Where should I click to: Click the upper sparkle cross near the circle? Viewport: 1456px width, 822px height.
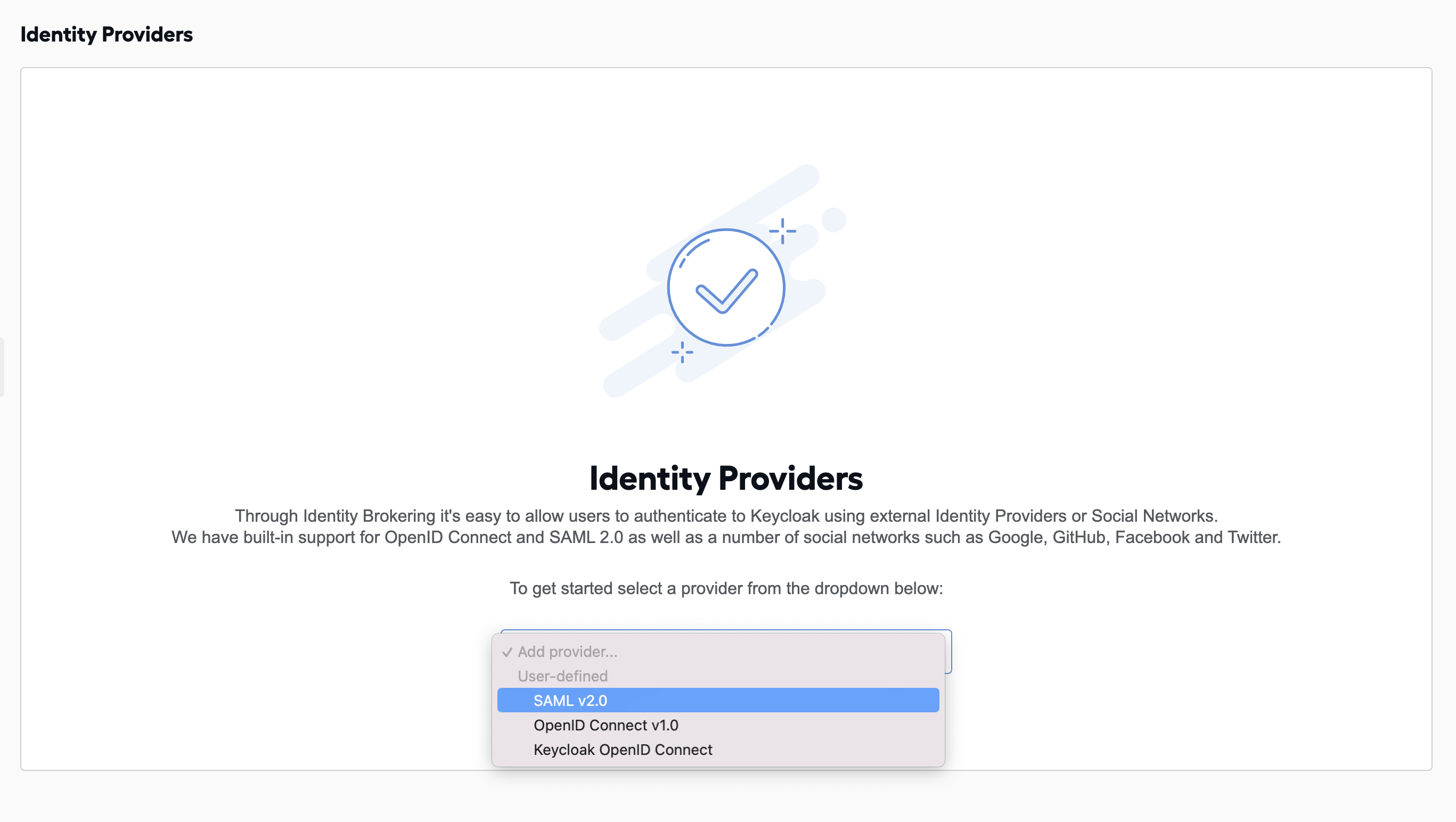[x=782, y=231]
